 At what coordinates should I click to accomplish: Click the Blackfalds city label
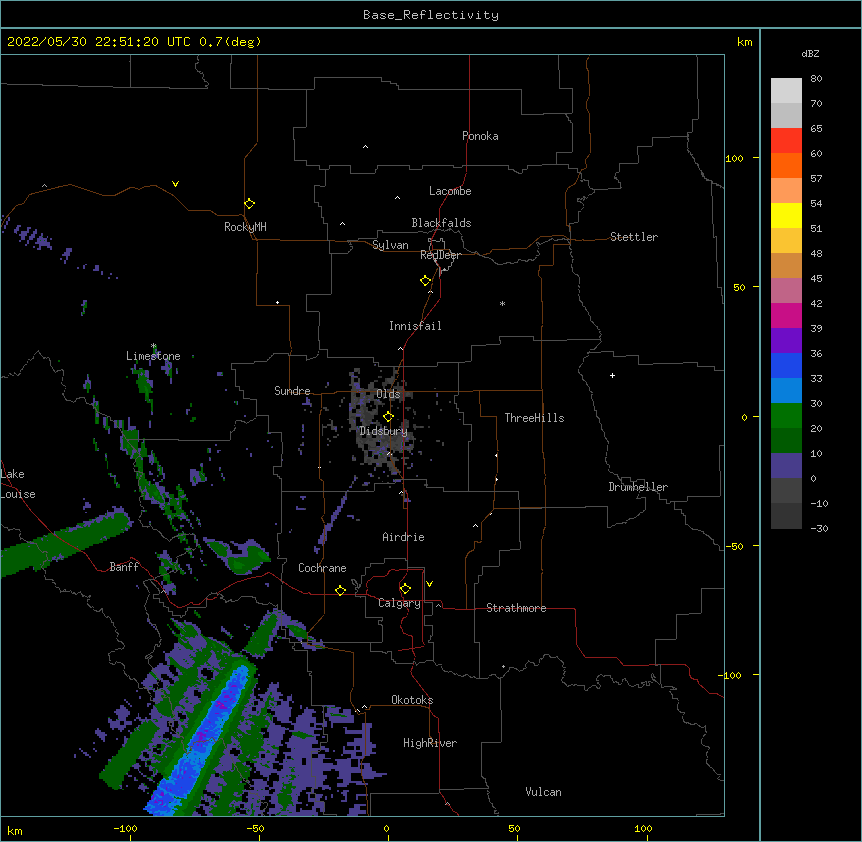tap(441, 223)
